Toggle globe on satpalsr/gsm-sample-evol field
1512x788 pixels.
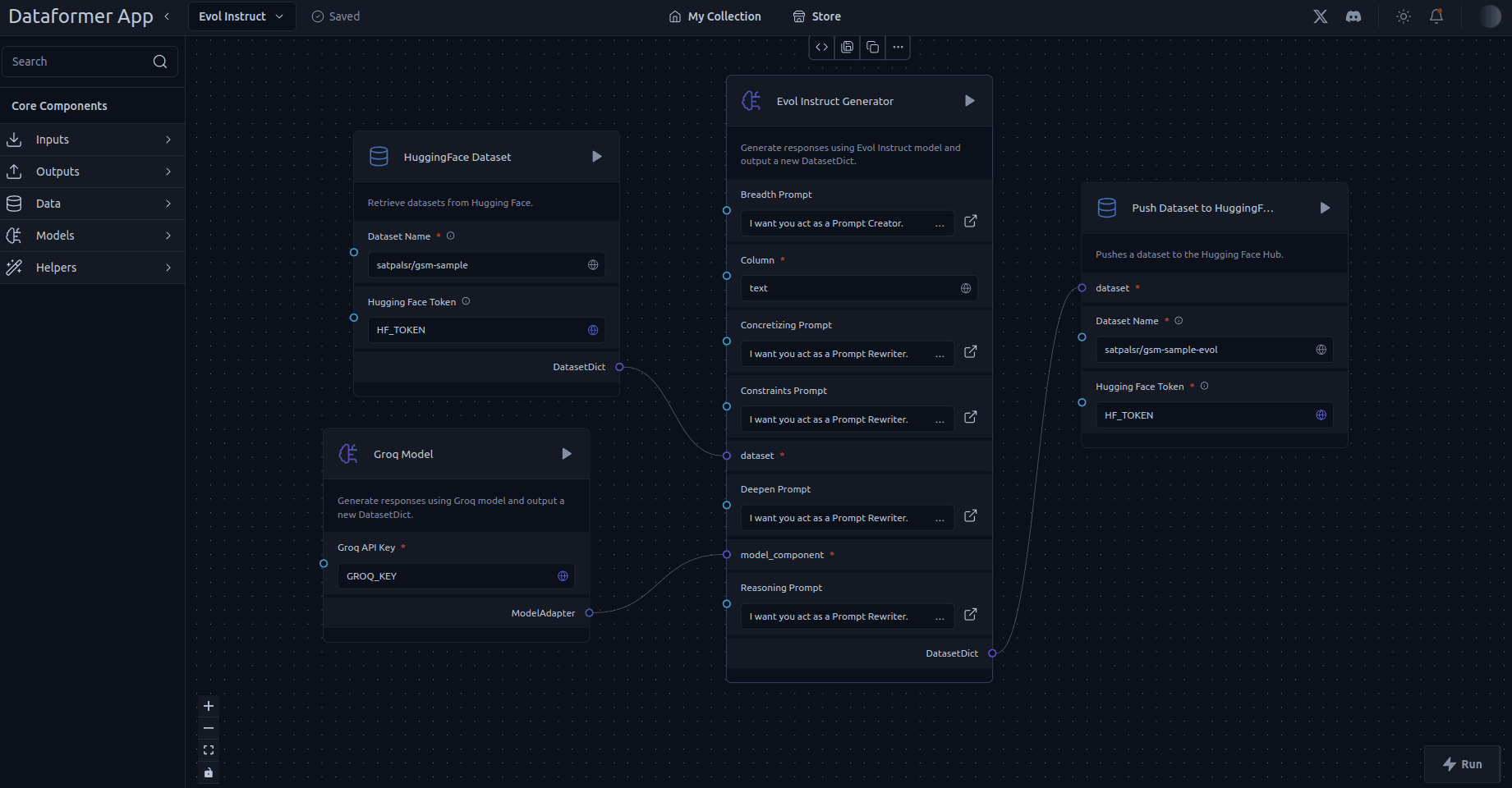coord(1321,350)
